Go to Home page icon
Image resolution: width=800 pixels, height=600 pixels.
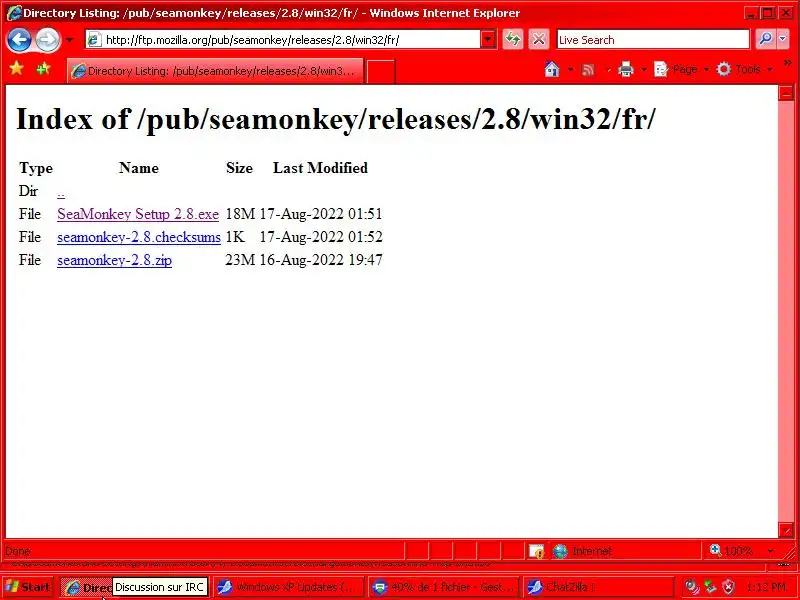tap(552, 69)
